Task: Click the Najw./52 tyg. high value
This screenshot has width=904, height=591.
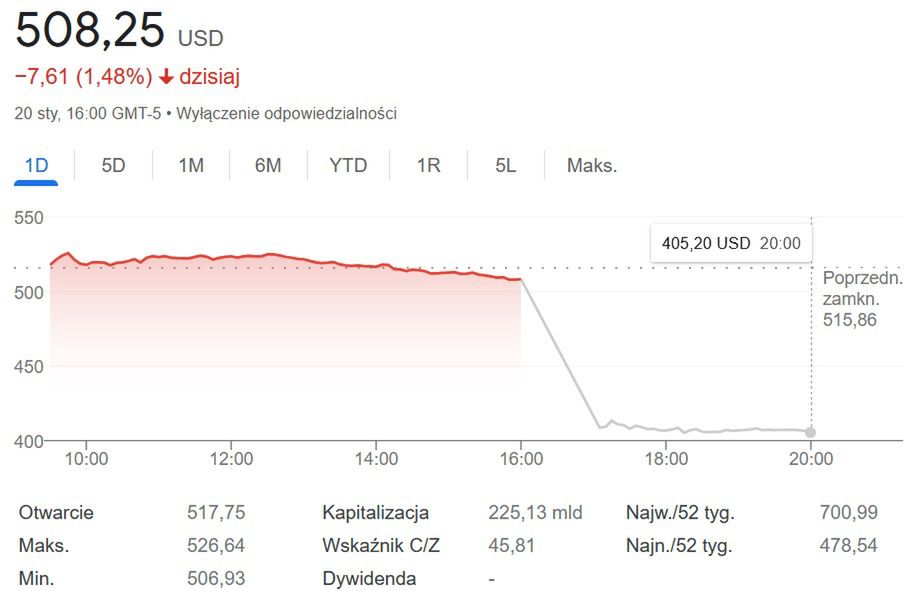Action: pos(848,513)
